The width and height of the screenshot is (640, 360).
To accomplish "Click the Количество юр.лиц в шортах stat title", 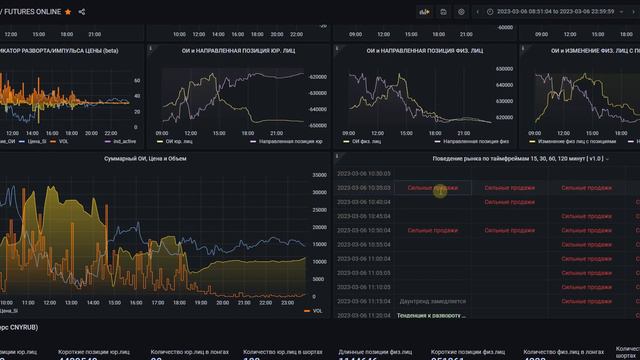I will 282,352.
